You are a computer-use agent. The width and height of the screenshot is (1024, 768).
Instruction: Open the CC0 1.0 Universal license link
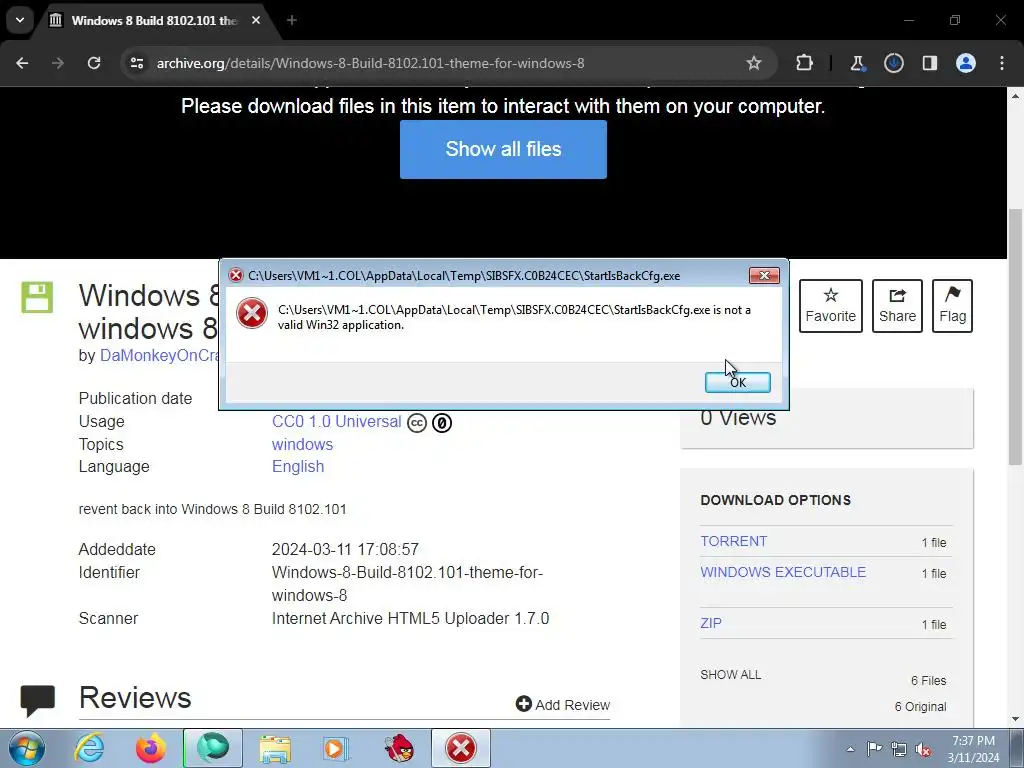point(336,421)
